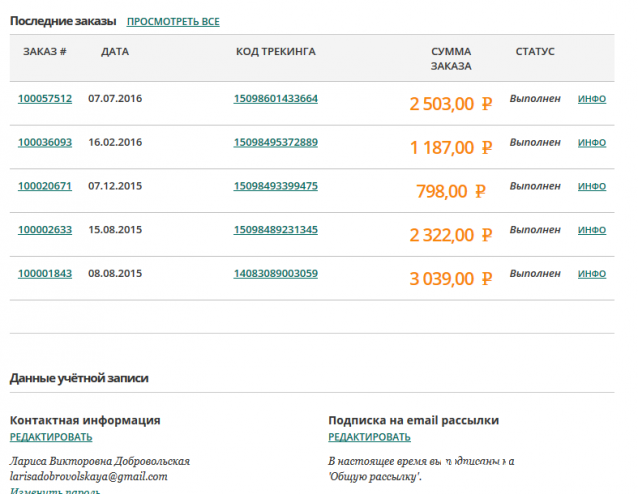Open order number 100020671
The width and height of the screenshot is (638, 494).
[45, 186]
